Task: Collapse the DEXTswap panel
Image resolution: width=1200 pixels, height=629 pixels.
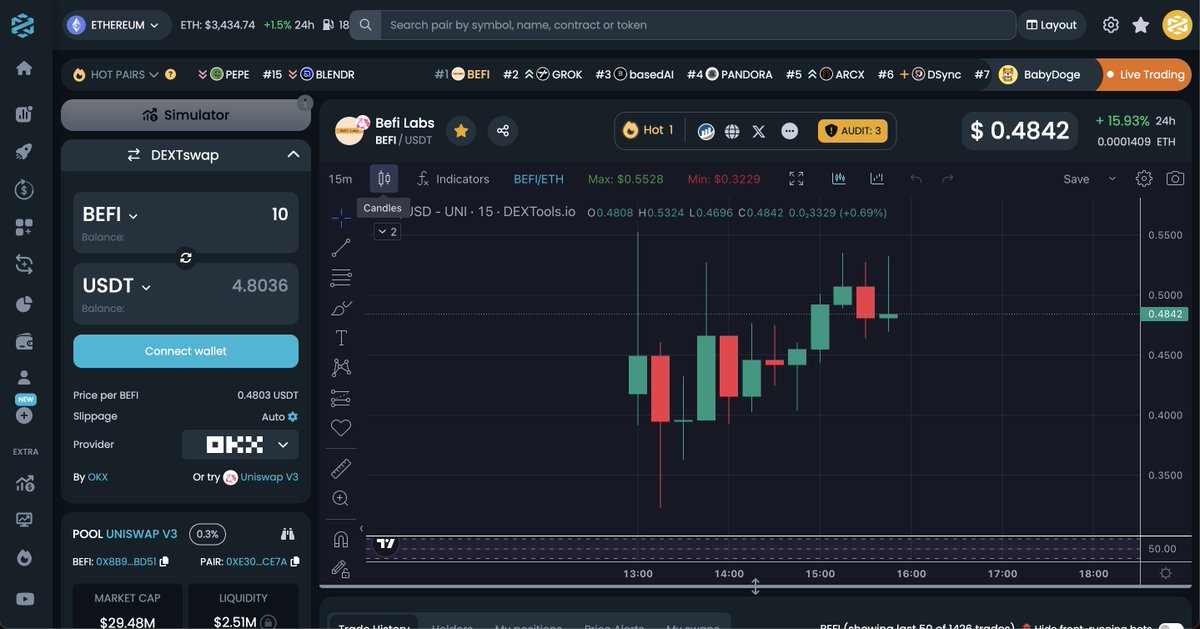Action: pyautogui.click(x=293, y=155)
